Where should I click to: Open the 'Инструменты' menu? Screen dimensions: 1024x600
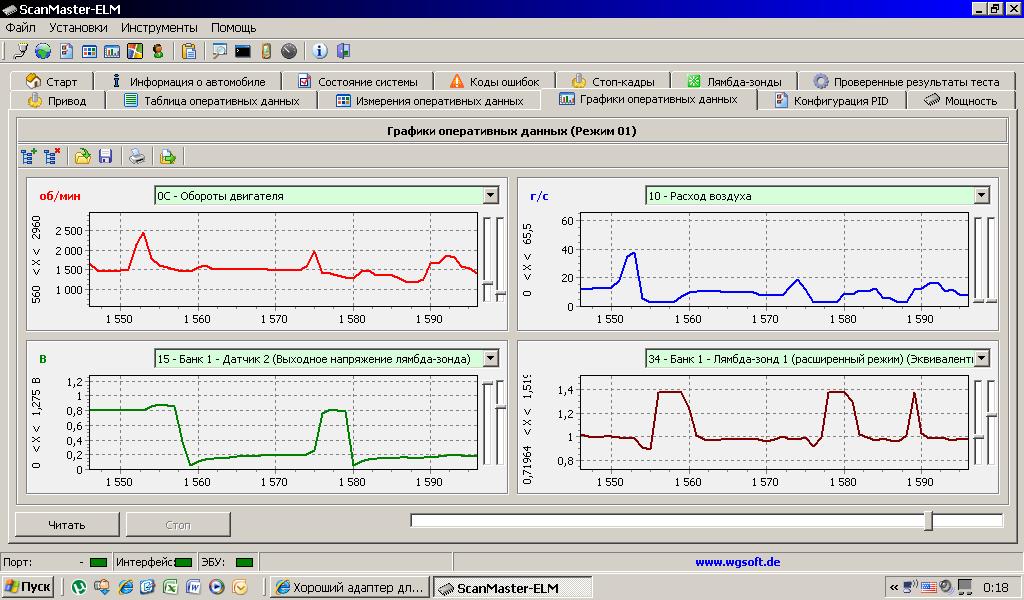coord(159,27)
